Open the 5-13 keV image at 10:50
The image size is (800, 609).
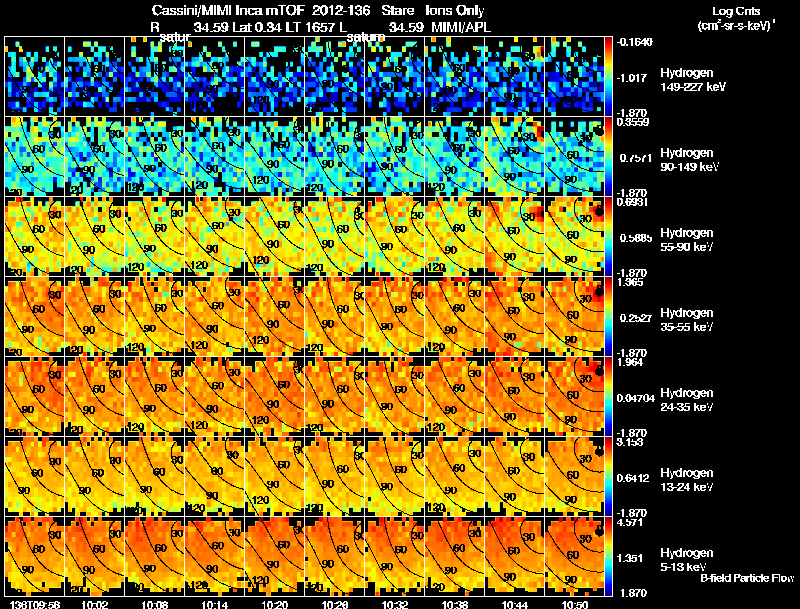click(x=574, y=557)
